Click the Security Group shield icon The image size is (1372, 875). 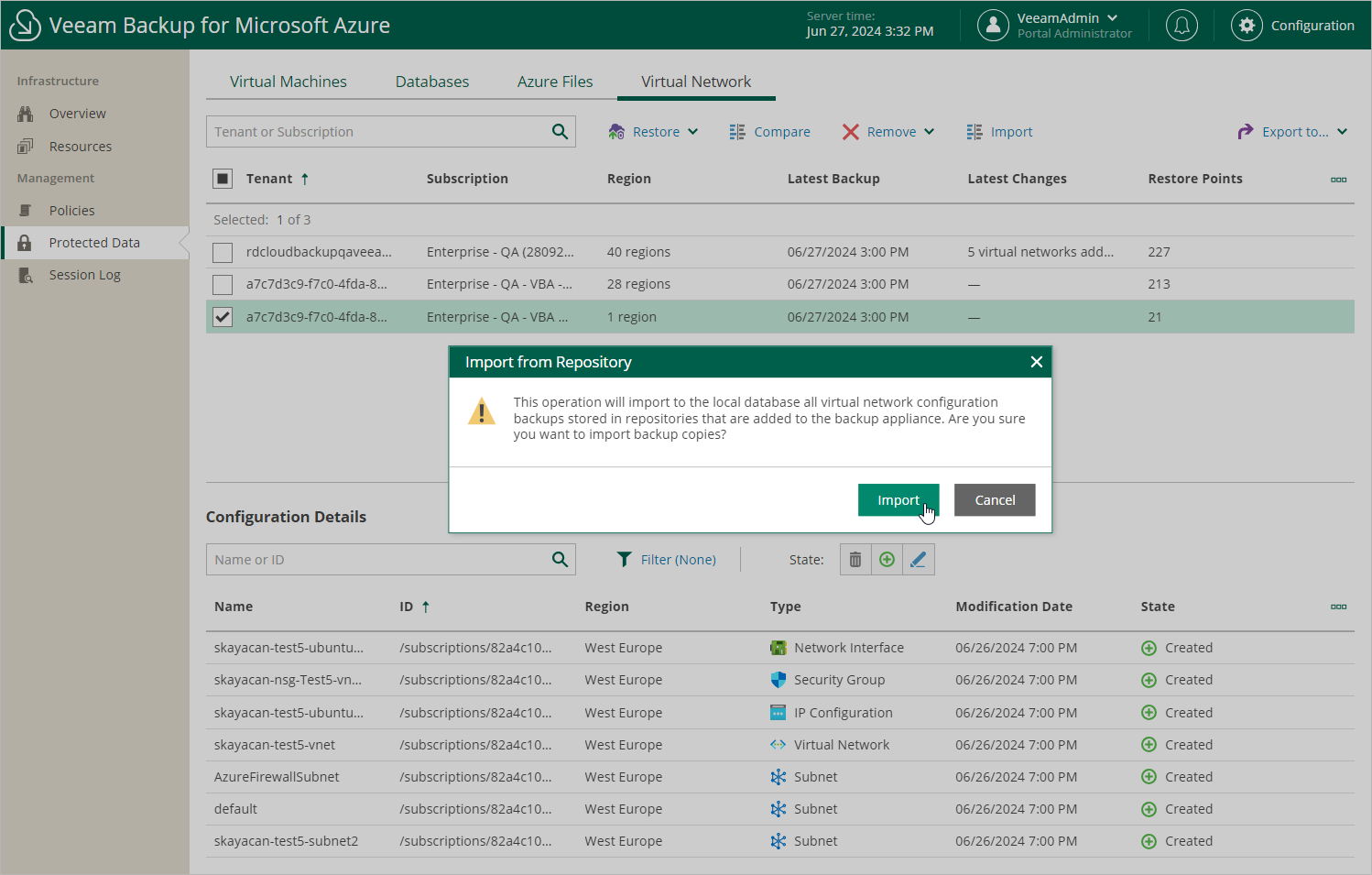pos(779,680)
